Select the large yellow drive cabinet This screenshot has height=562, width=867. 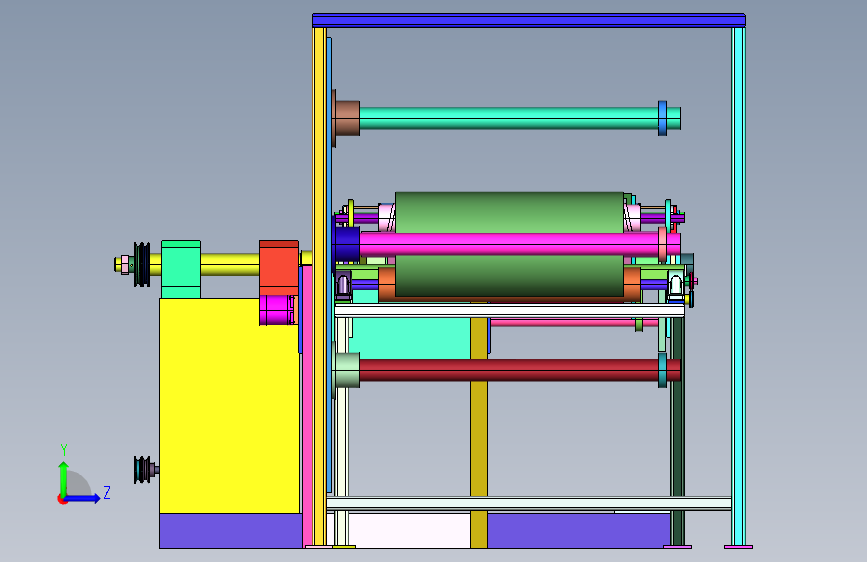point(229,407)
